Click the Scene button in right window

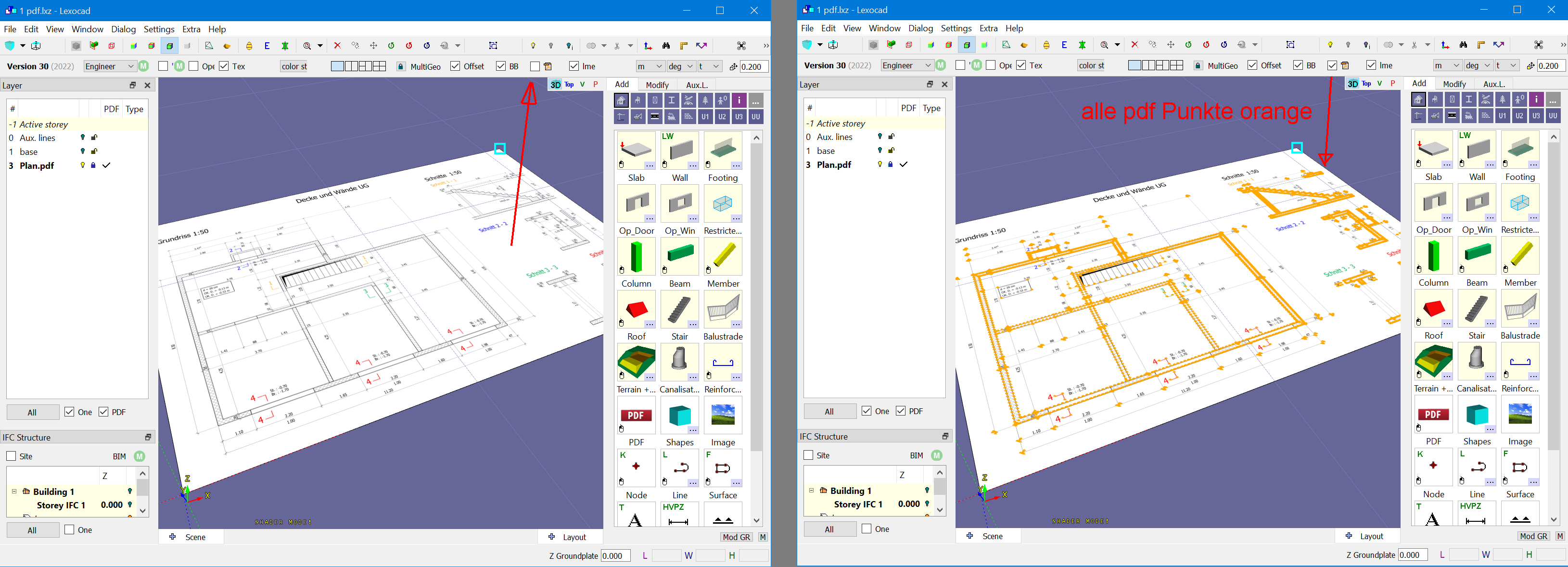[988, 535]
